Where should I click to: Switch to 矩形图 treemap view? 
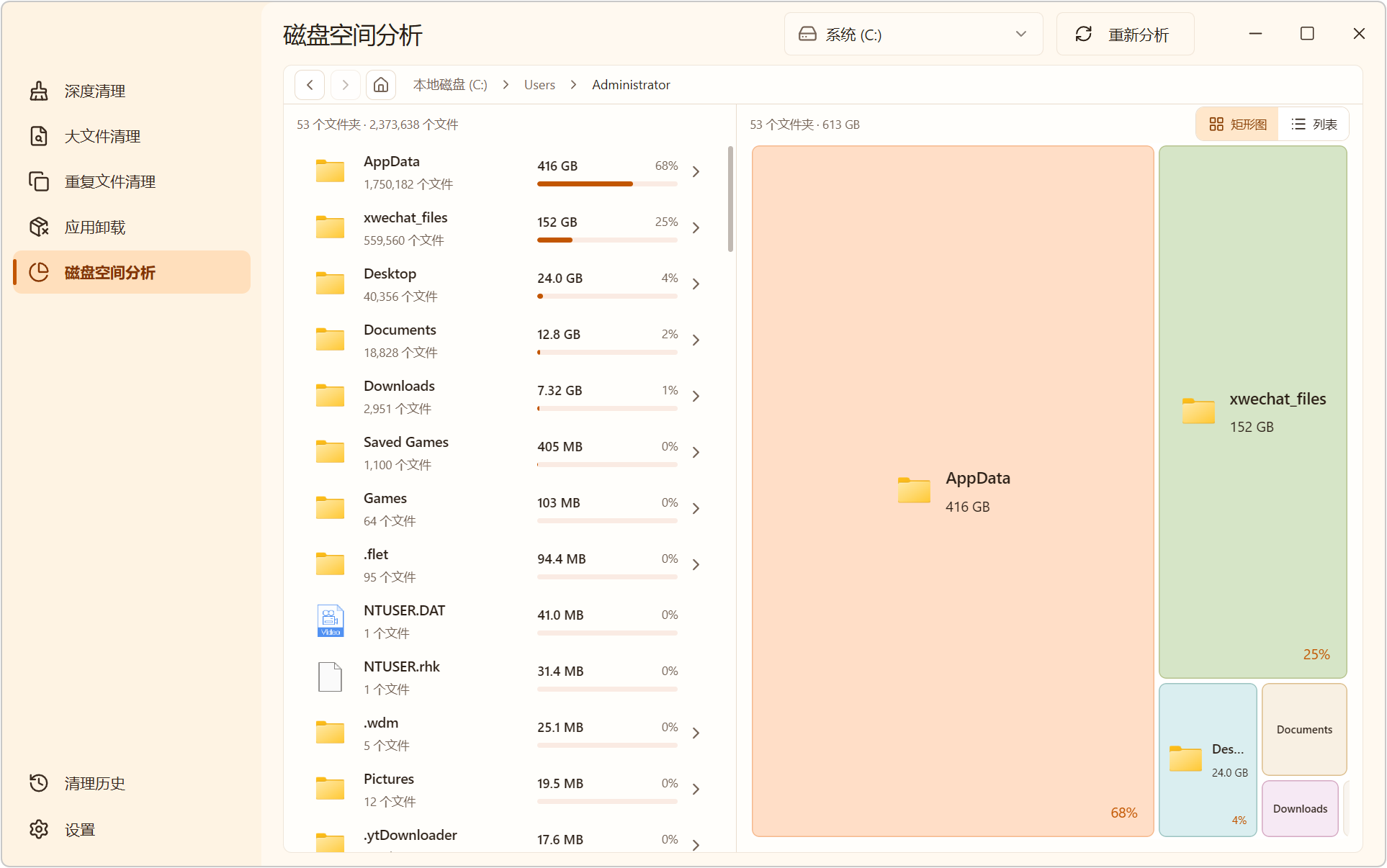coord(1237,125)
